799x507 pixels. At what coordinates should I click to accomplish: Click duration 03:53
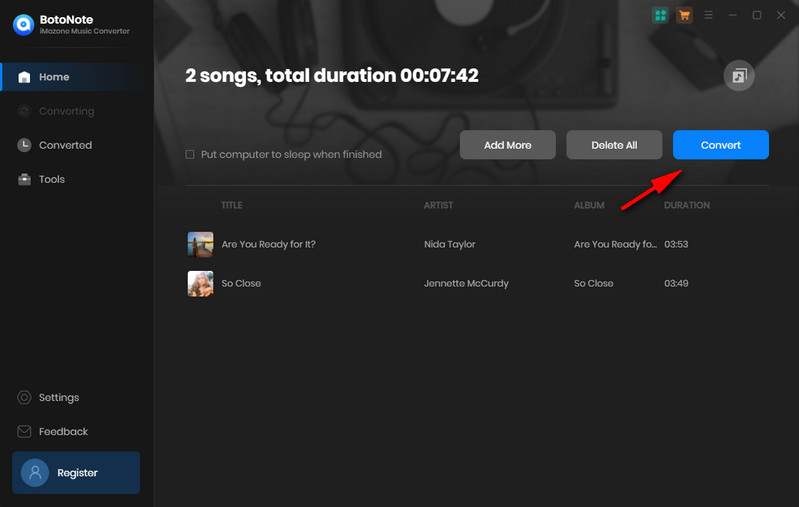point(676,245)
